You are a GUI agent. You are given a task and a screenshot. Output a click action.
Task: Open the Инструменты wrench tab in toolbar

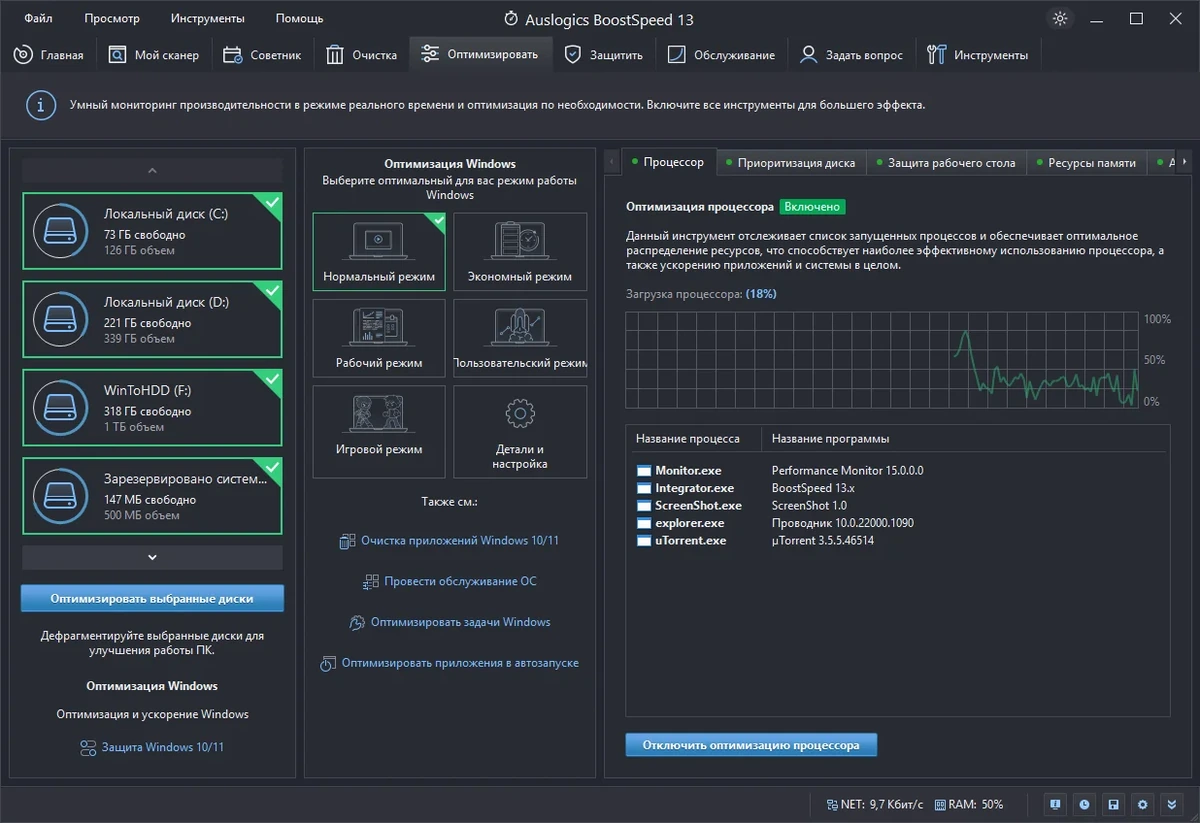(978, 55)
